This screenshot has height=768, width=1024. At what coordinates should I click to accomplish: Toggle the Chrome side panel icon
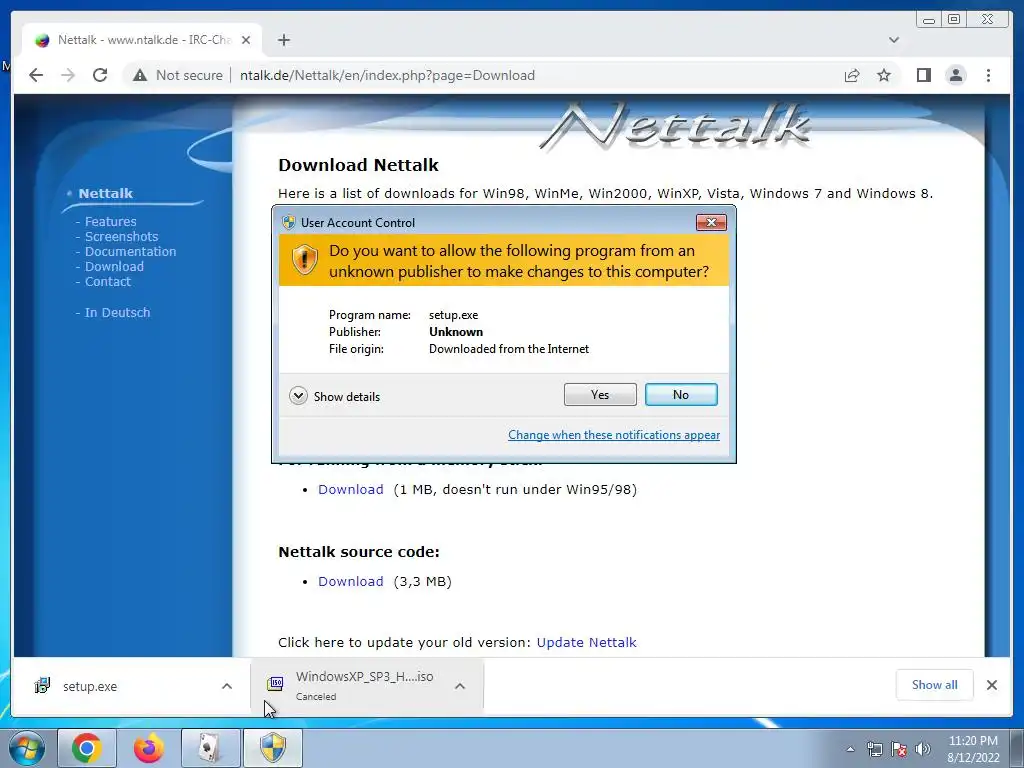(923, 76)
